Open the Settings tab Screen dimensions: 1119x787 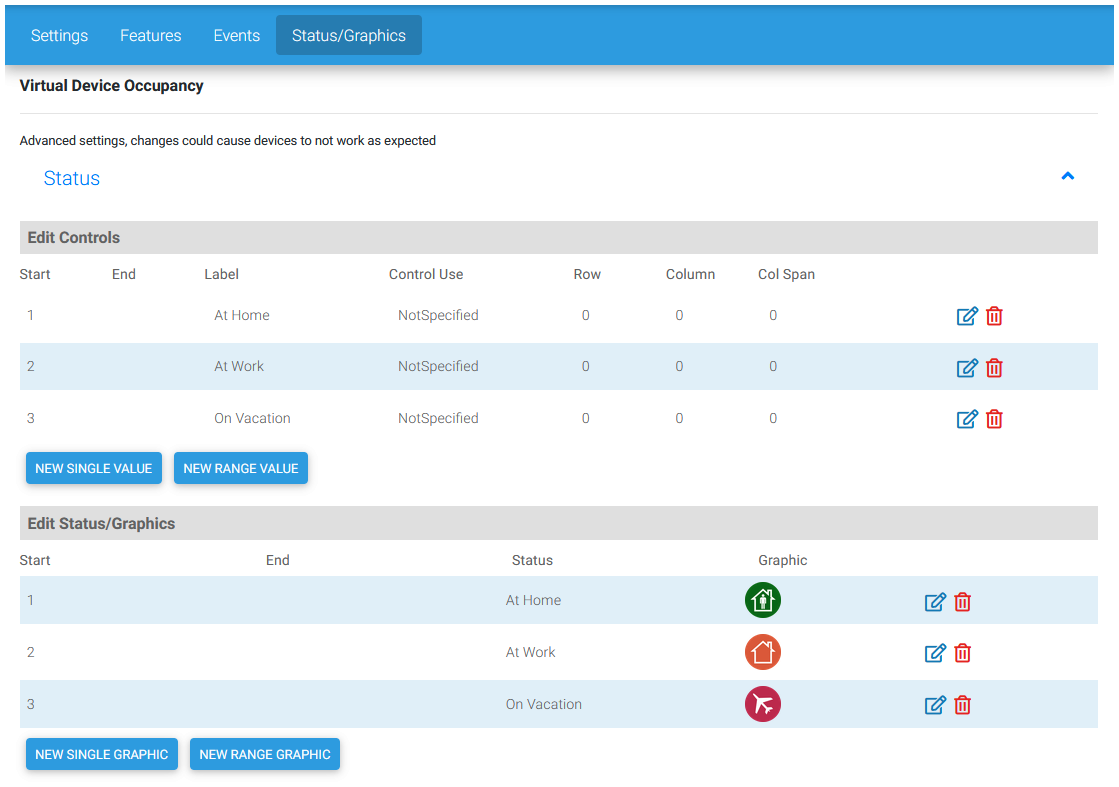[x=59, y=36]
